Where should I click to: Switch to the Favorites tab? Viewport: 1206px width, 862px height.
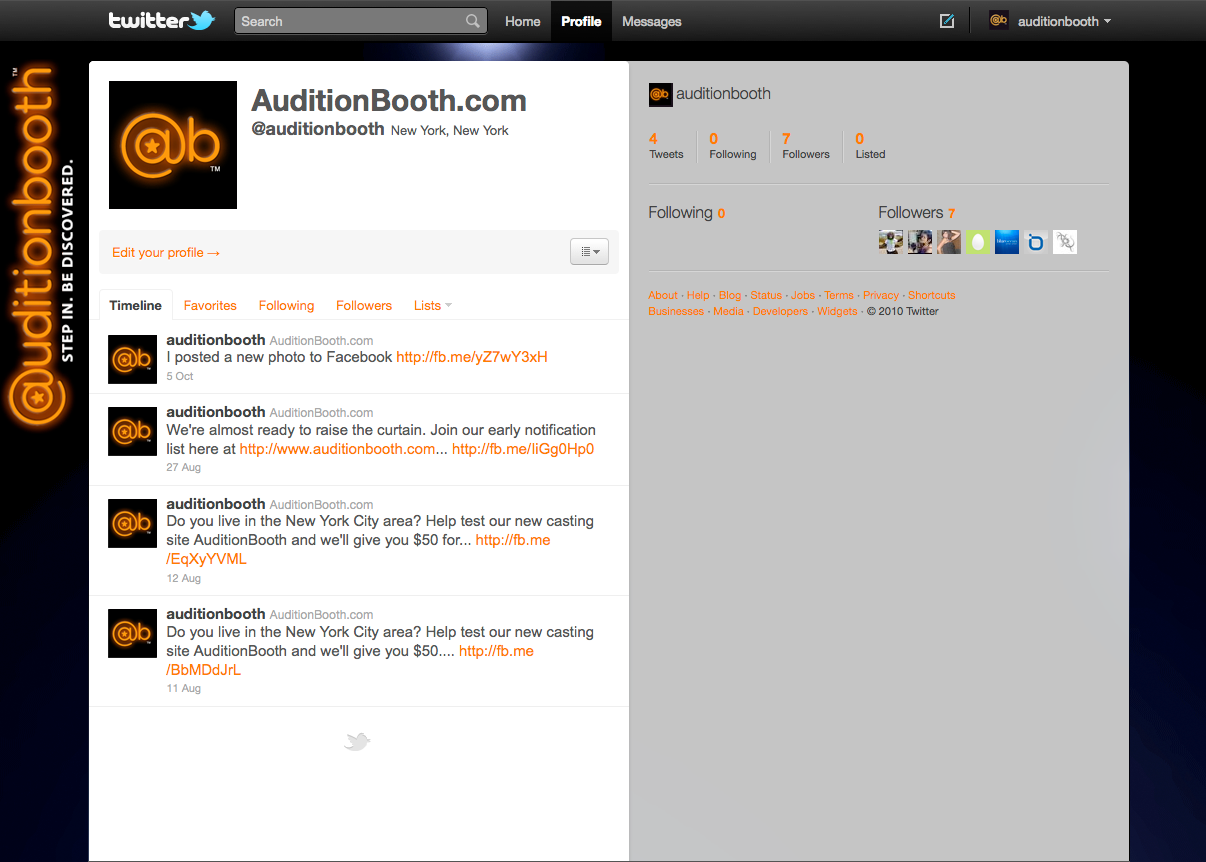point(210,305)
